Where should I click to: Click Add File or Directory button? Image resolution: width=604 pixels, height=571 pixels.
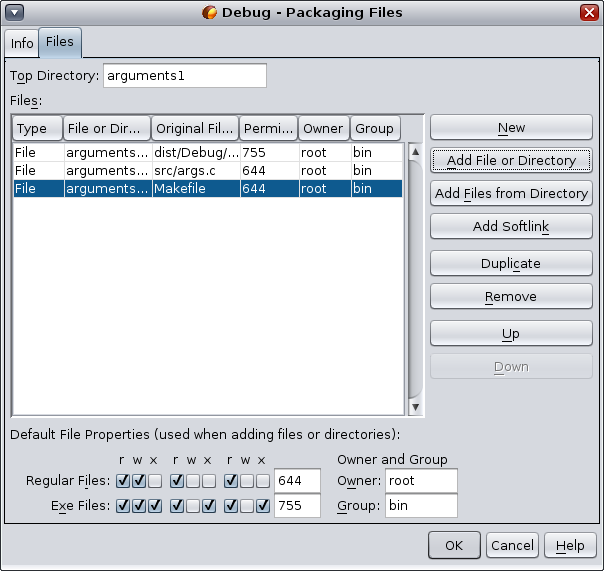click(511, 160)
